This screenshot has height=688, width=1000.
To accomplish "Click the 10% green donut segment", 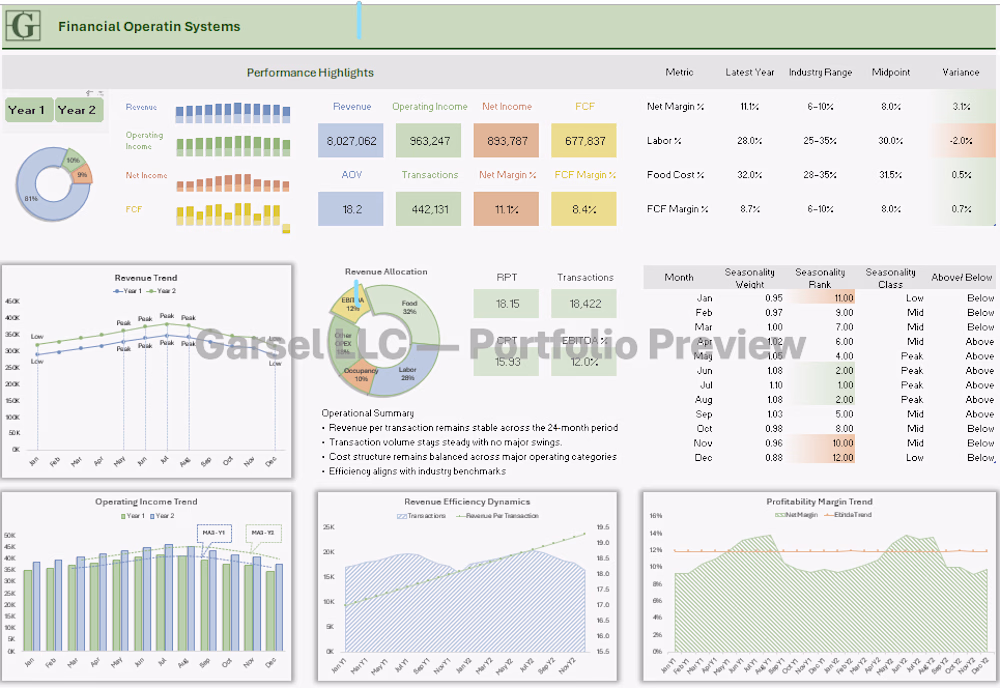I will (73, 160).
